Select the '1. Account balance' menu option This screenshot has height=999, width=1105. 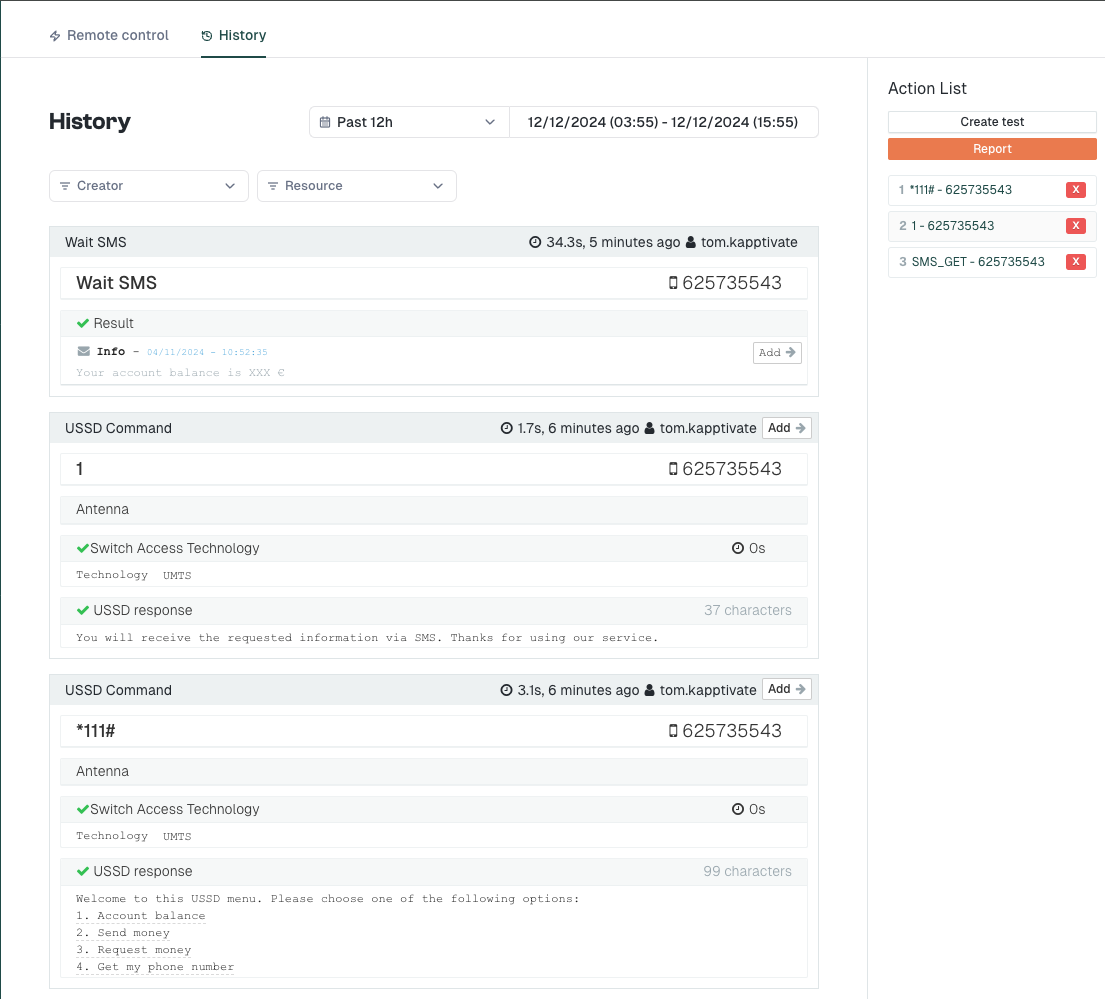click(141, 916)
